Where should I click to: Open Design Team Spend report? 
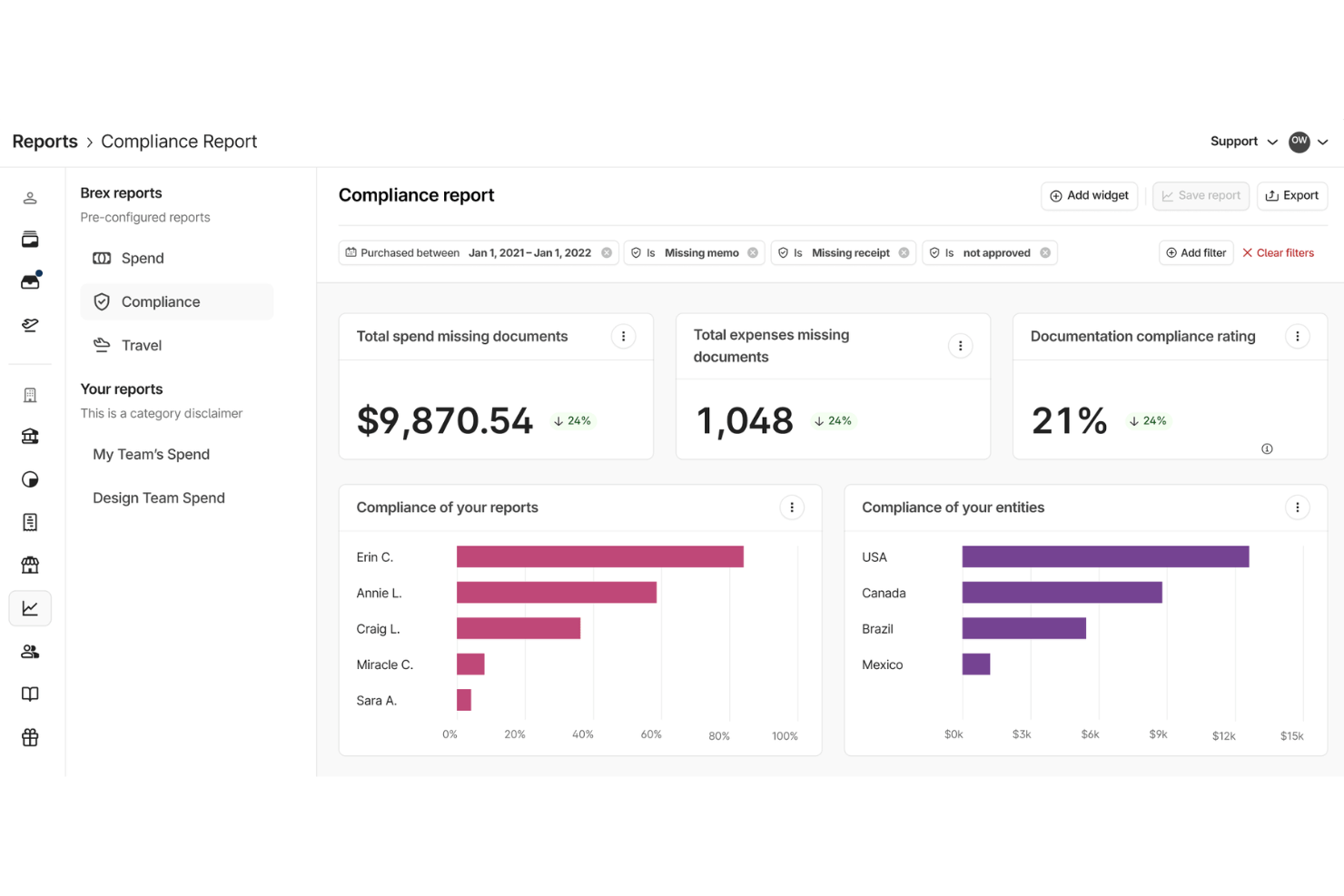coord(159,498)
